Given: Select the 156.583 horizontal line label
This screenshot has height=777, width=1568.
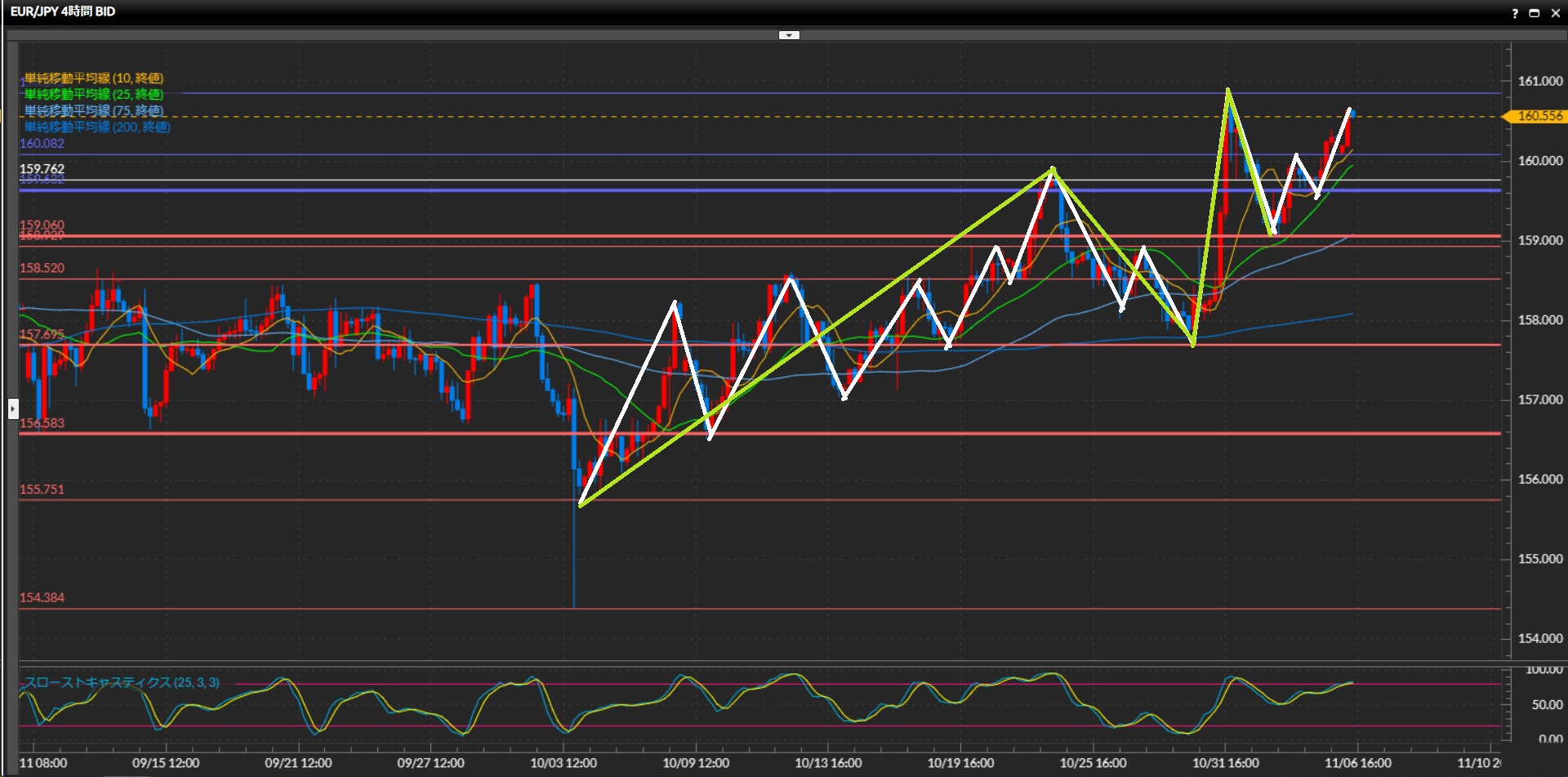Looking at the screenshot, I should (42, 423).
